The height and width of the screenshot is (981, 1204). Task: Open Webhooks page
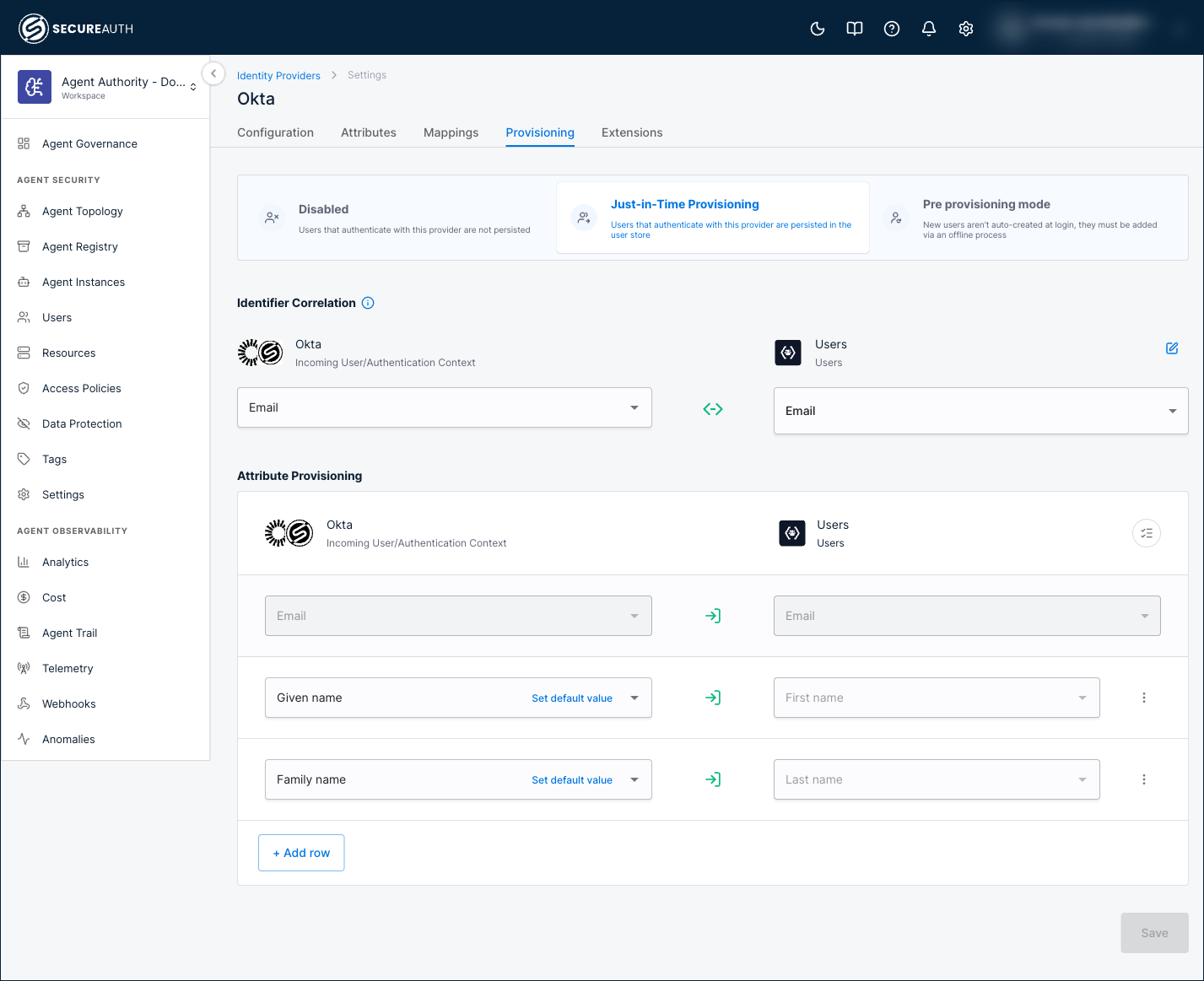click(69, 703)
